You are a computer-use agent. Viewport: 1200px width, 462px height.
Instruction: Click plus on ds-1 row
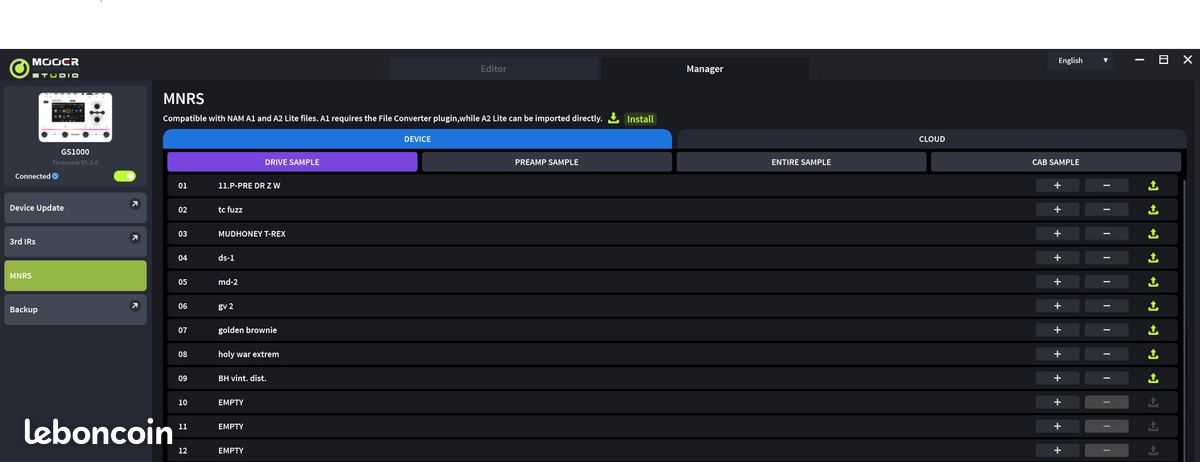(x=1057, y=257)
